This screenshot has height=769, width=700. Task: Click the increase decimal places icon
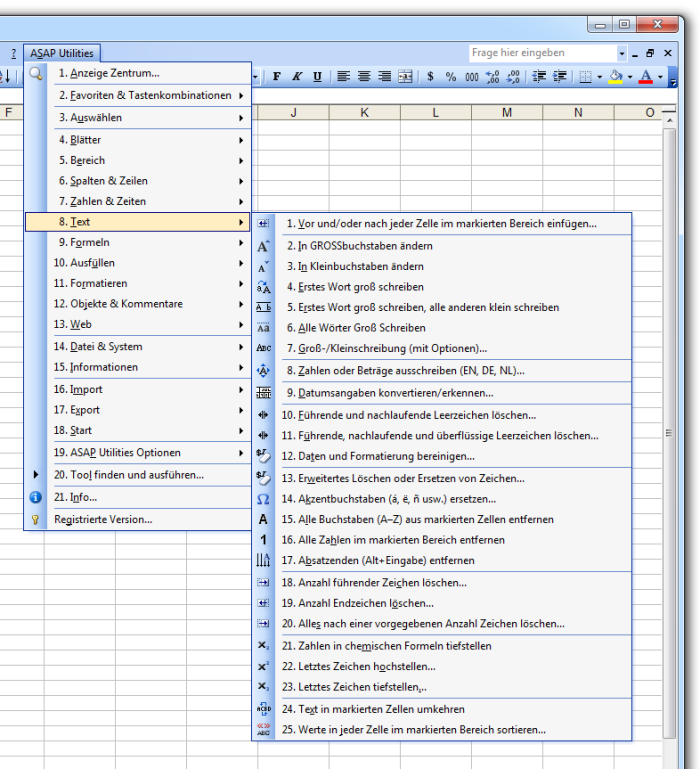pyautogui.click(x=493, y=76)
